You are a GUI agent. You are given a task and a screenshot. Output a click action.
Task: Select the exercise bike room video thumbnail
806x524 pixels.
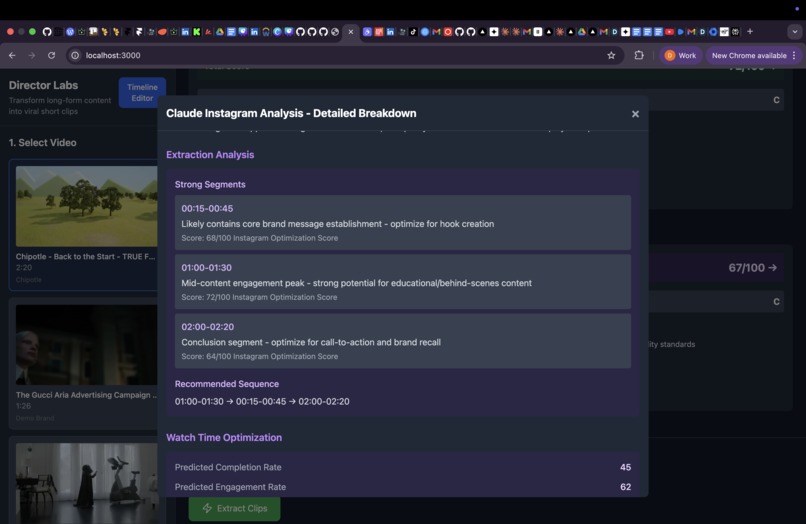[x=86, y=483]
